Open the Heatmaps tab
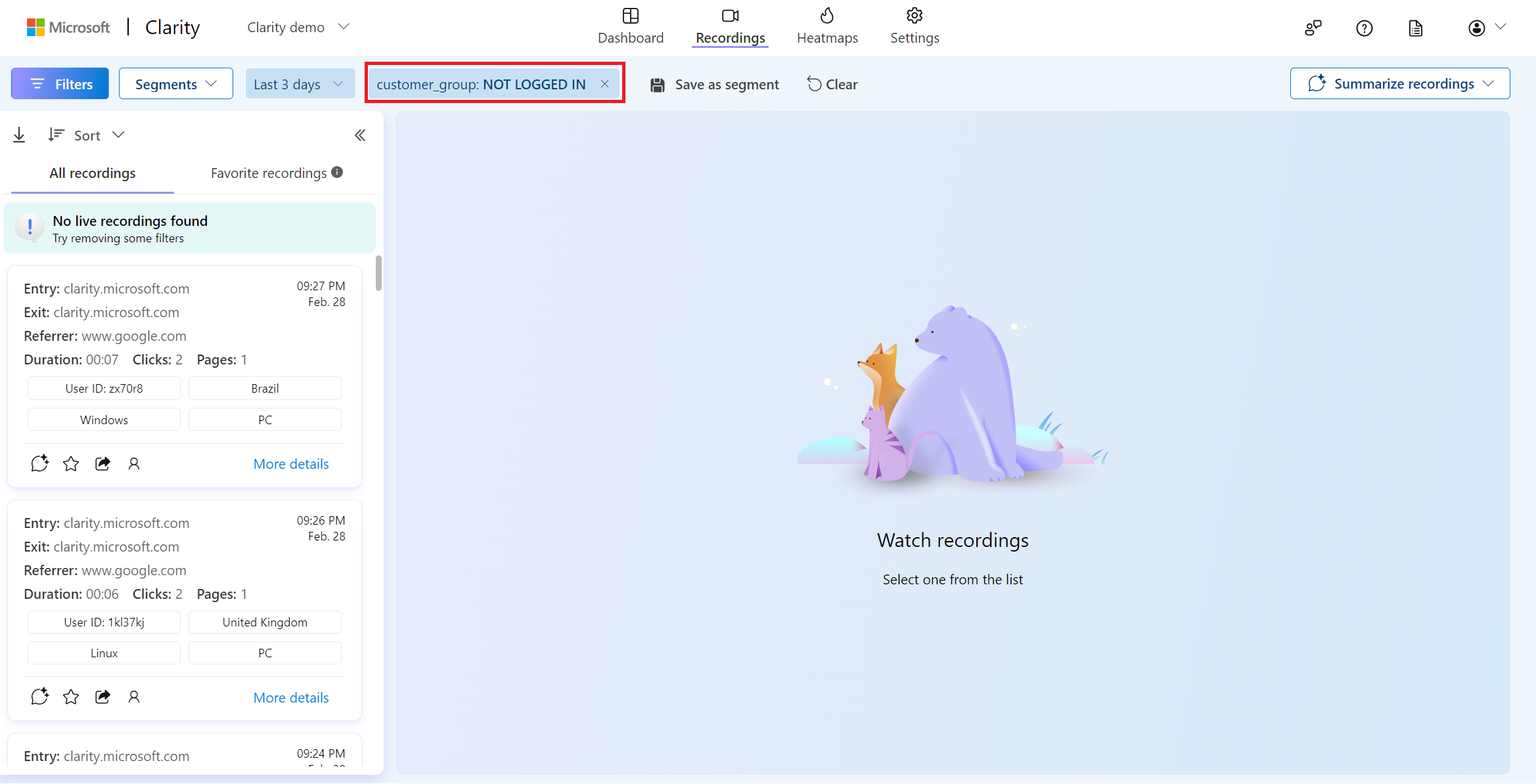The height and width of the screenshot is (784, 1536). [x=827, y=26]
